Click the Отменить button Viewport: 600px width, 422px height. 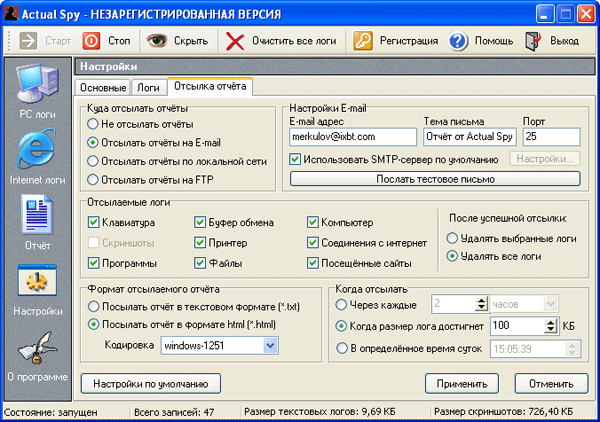coord(551,384)
